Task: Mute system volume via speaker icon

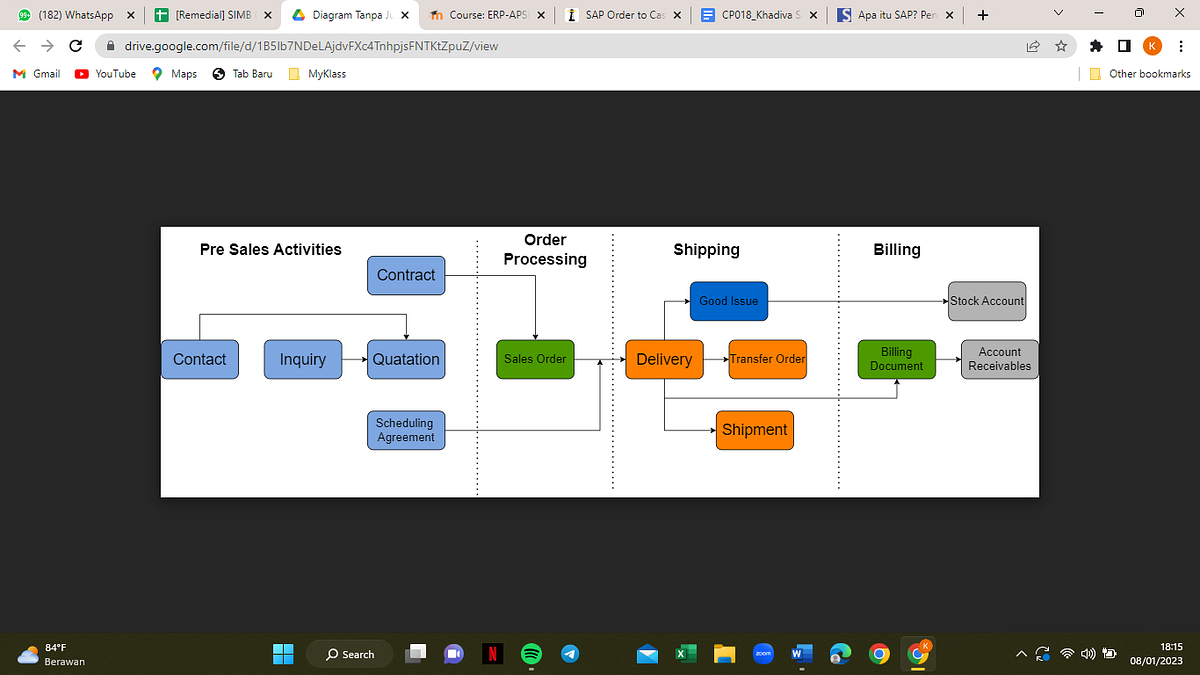Action: tap(1088, 653)
